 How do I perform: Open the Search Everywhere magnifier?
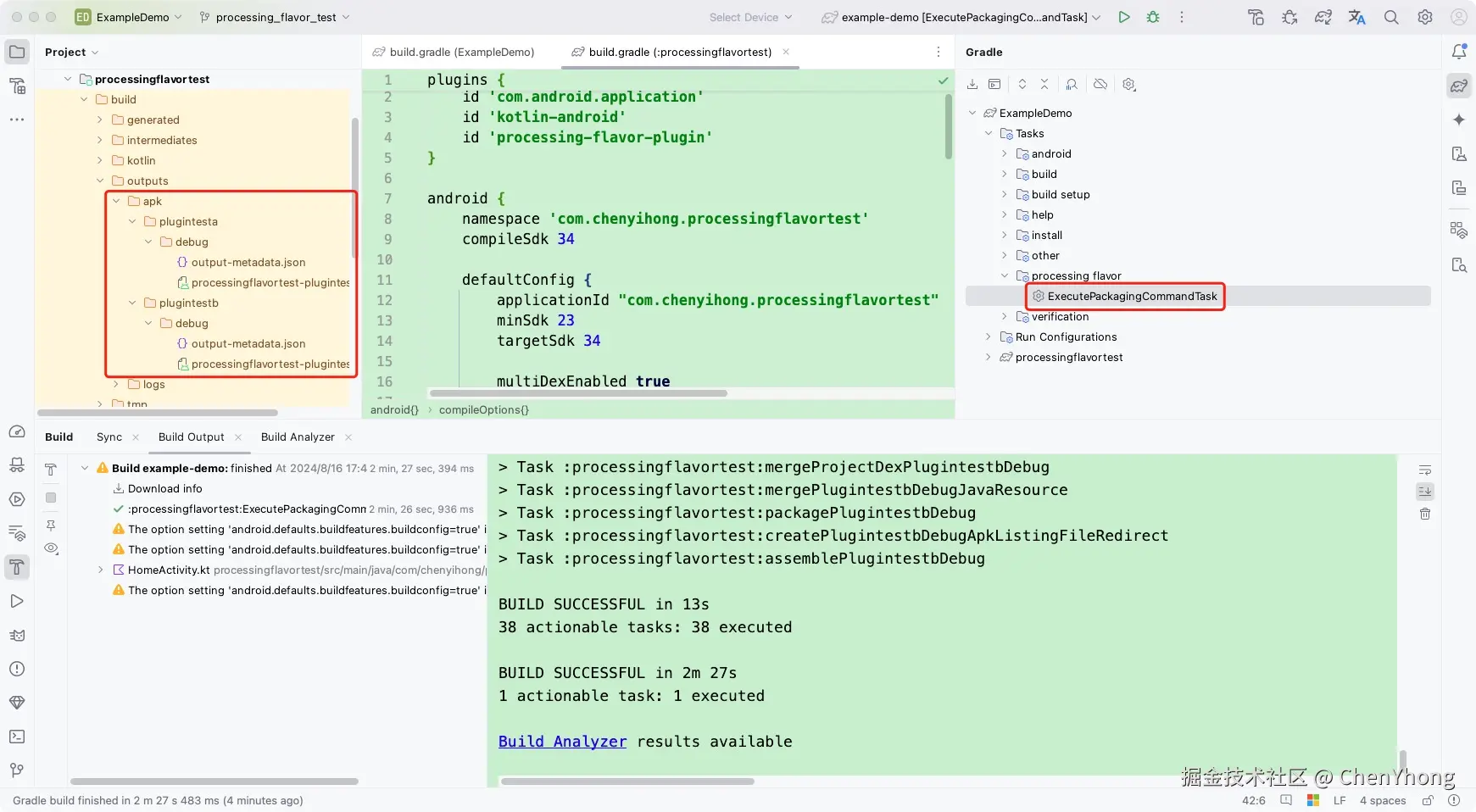tap(1391, 17)
